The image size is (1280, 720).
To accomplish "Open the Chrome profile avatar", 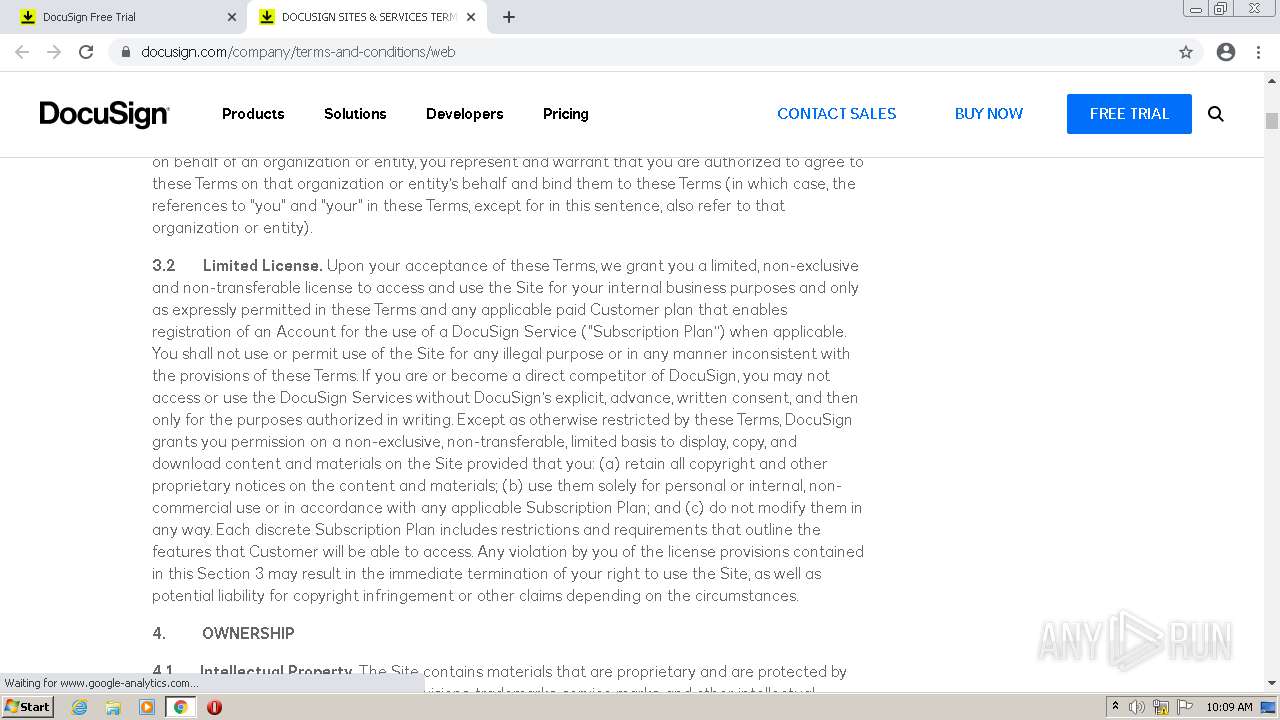I will (1226, 52).
